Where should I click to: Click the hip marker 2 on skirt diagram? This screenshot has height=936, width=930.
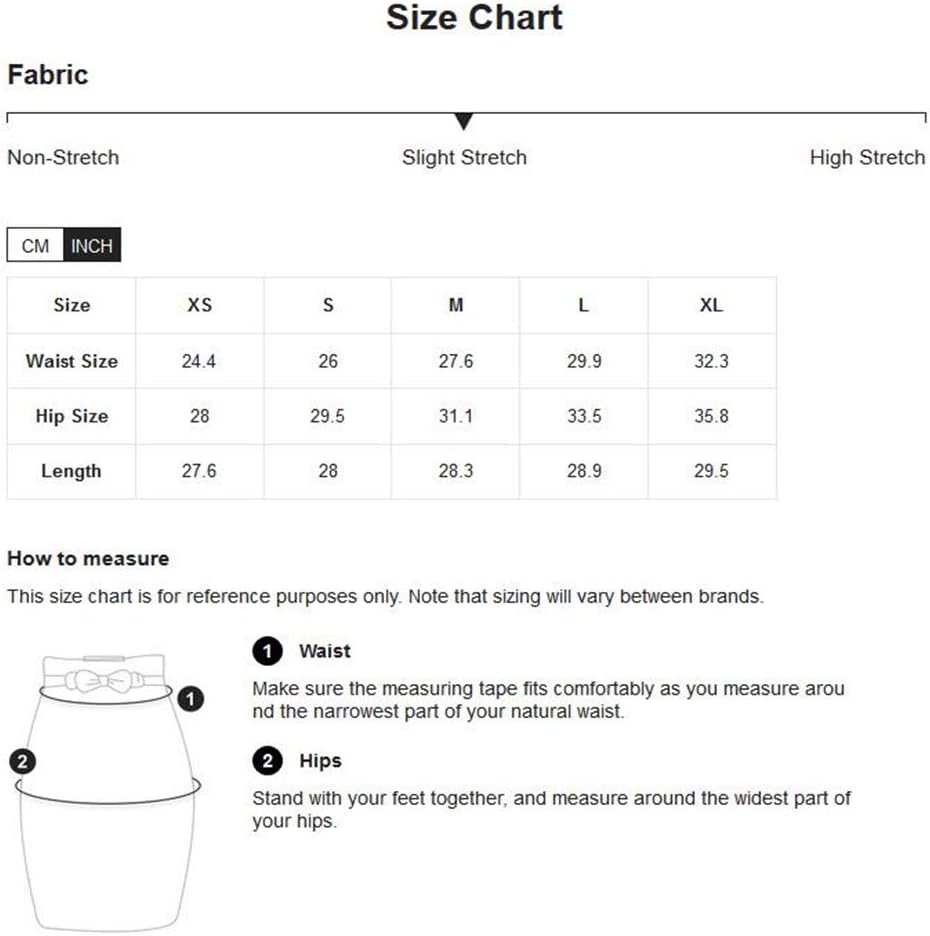pyautogui.click(x=23, y=762)
